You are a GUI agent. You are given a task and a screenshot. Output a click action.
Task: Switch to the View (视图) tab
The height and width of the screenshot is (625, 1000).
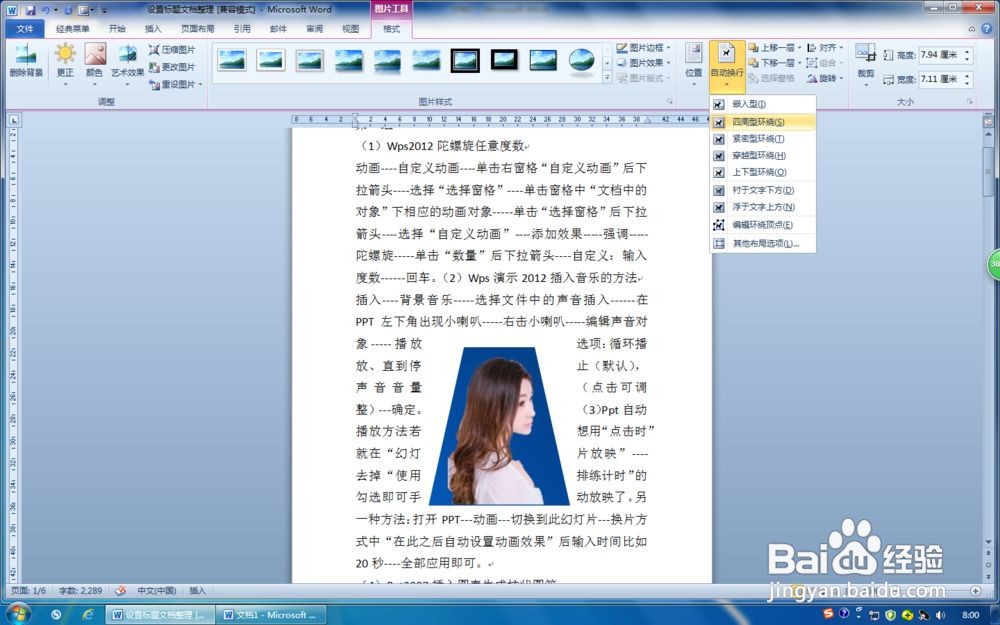[351, 29]
